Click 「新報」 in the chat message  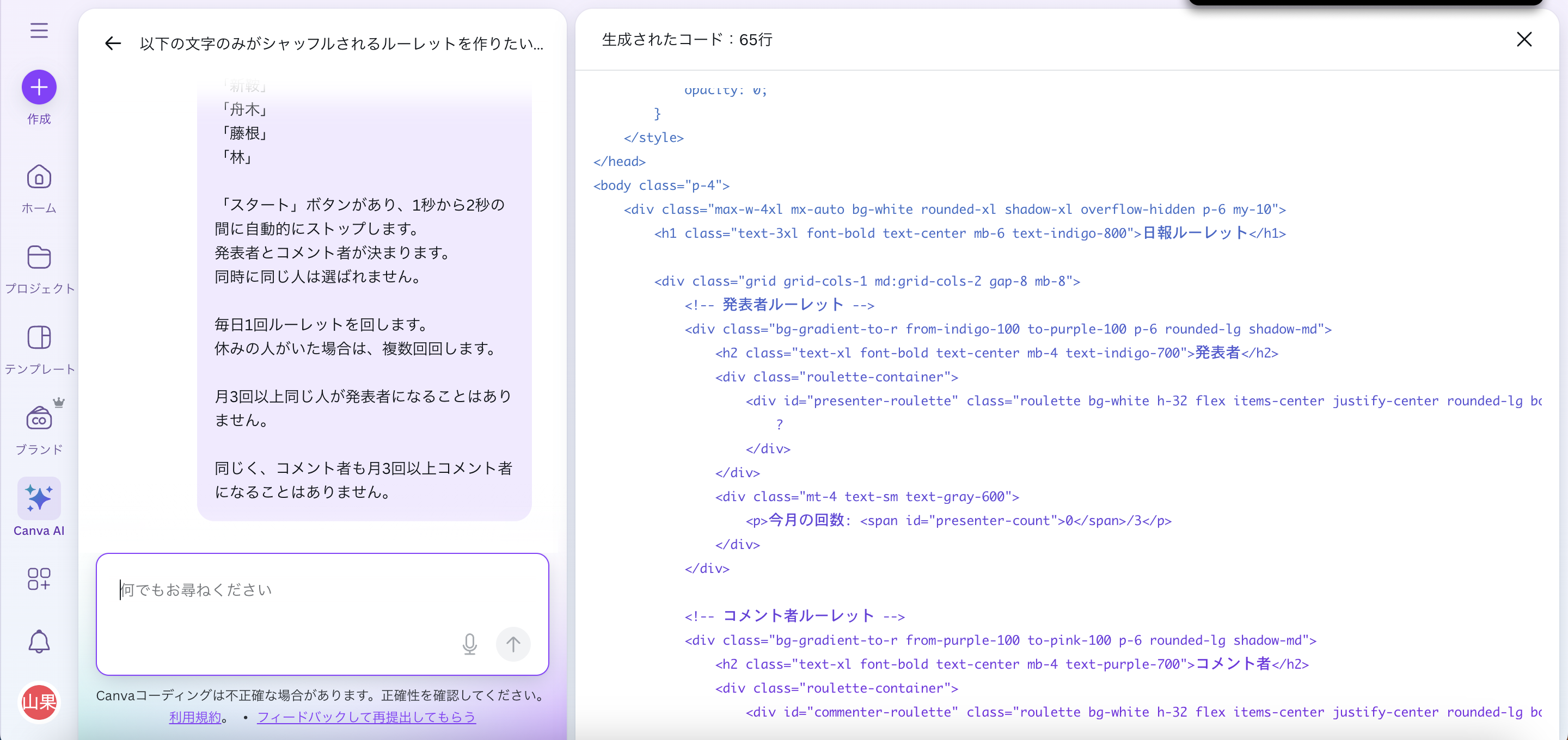244,85
